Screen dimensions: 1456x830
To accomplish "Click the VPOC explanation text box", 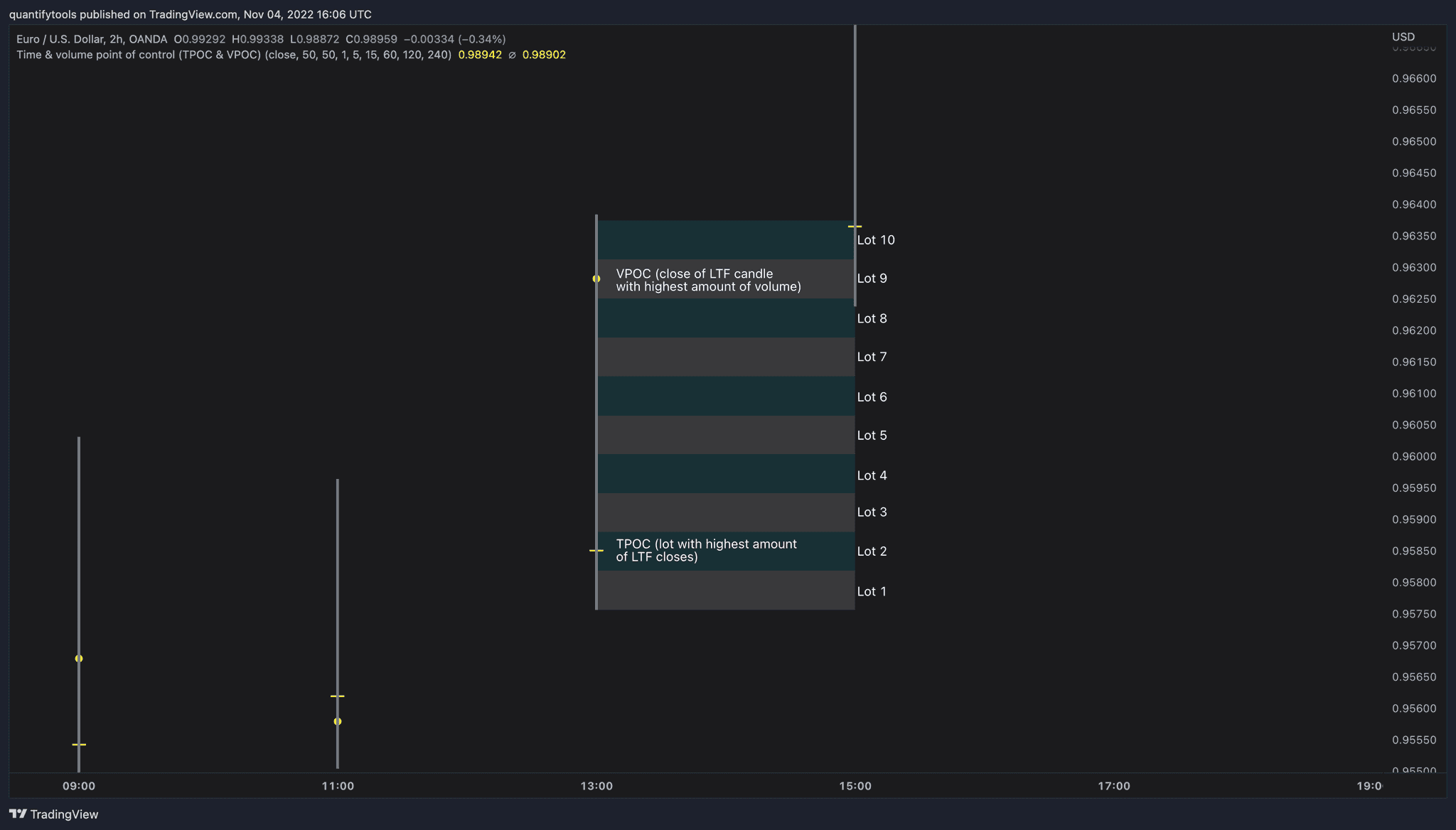I will pyautogui.click(x=709, y=279).
